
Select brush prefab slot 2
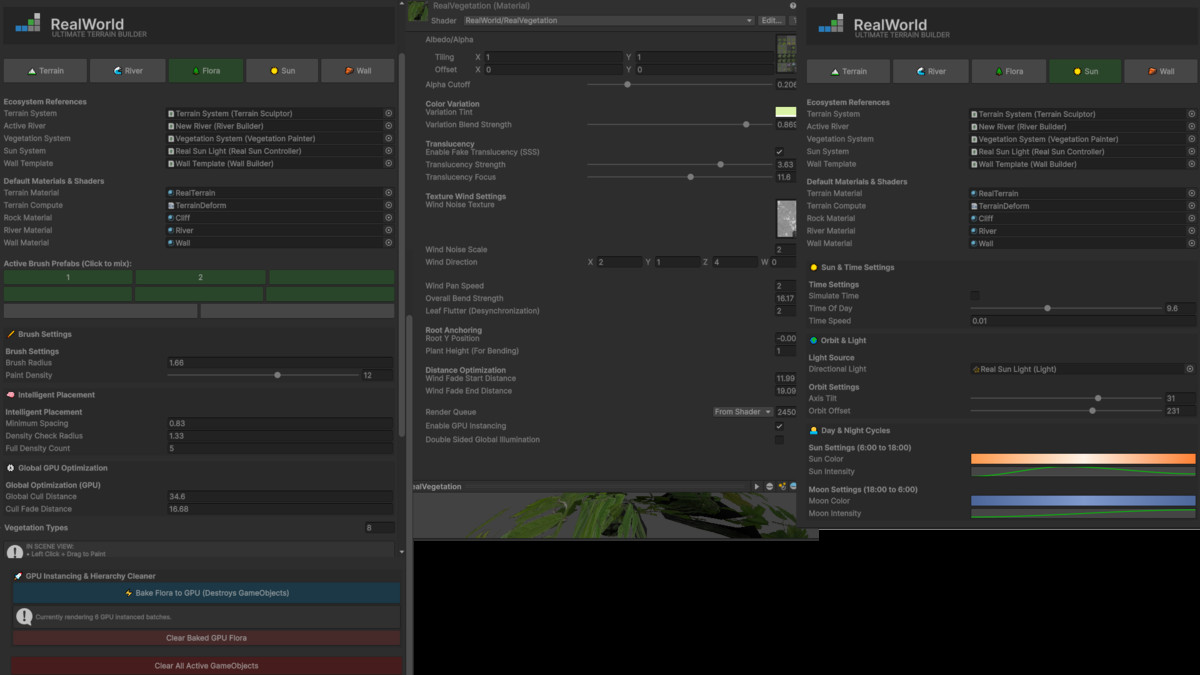(x=200, y=277)
